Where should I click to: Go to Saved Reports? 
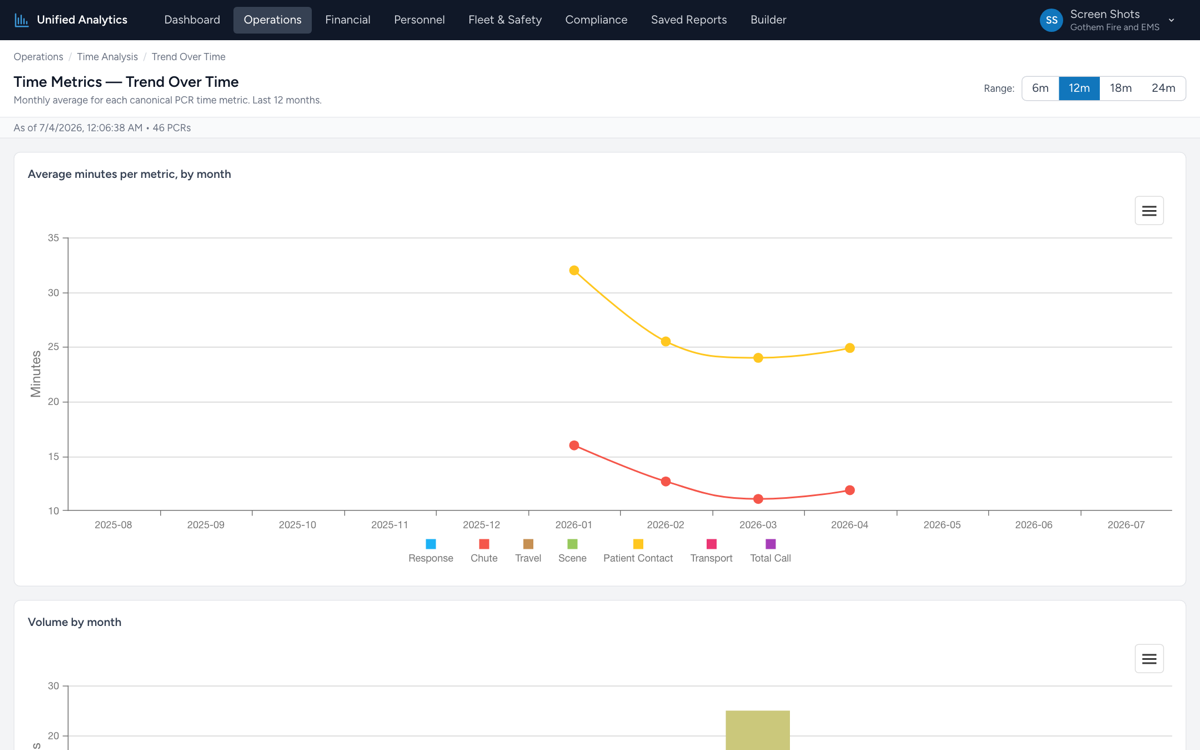(x=689, y=20)
